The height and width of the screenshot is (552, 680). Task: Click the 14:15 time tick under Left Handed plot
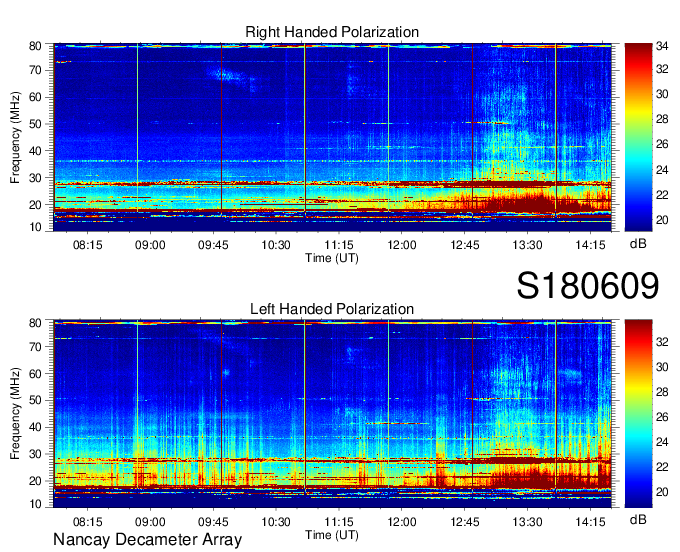coord(590,522)
